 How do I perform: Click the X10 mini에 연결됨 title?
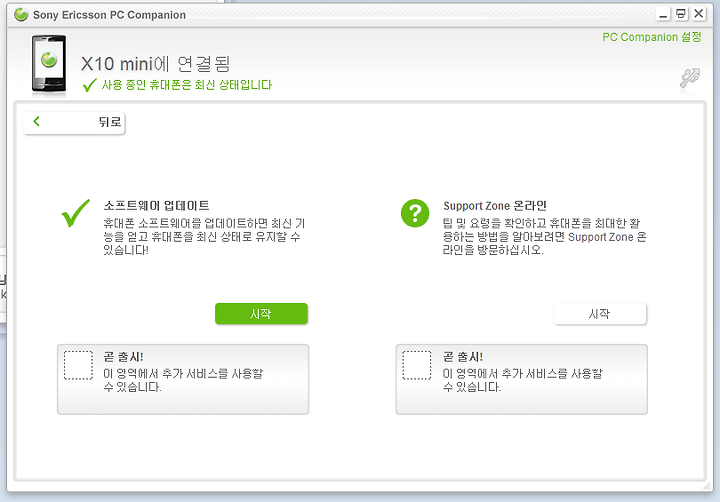[x=155, y=64]
